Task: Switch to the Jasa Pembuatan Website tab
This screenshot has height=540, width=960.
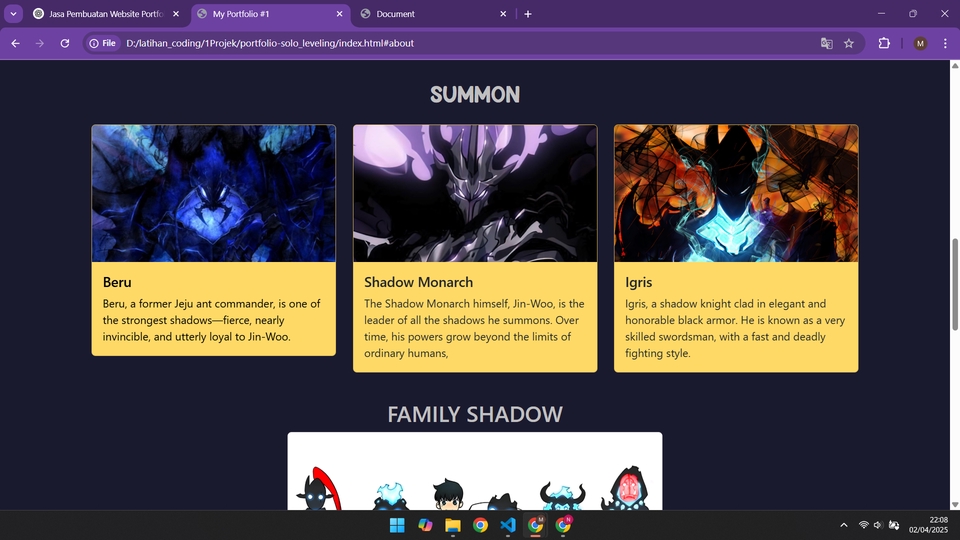Action: pos(107,14)
